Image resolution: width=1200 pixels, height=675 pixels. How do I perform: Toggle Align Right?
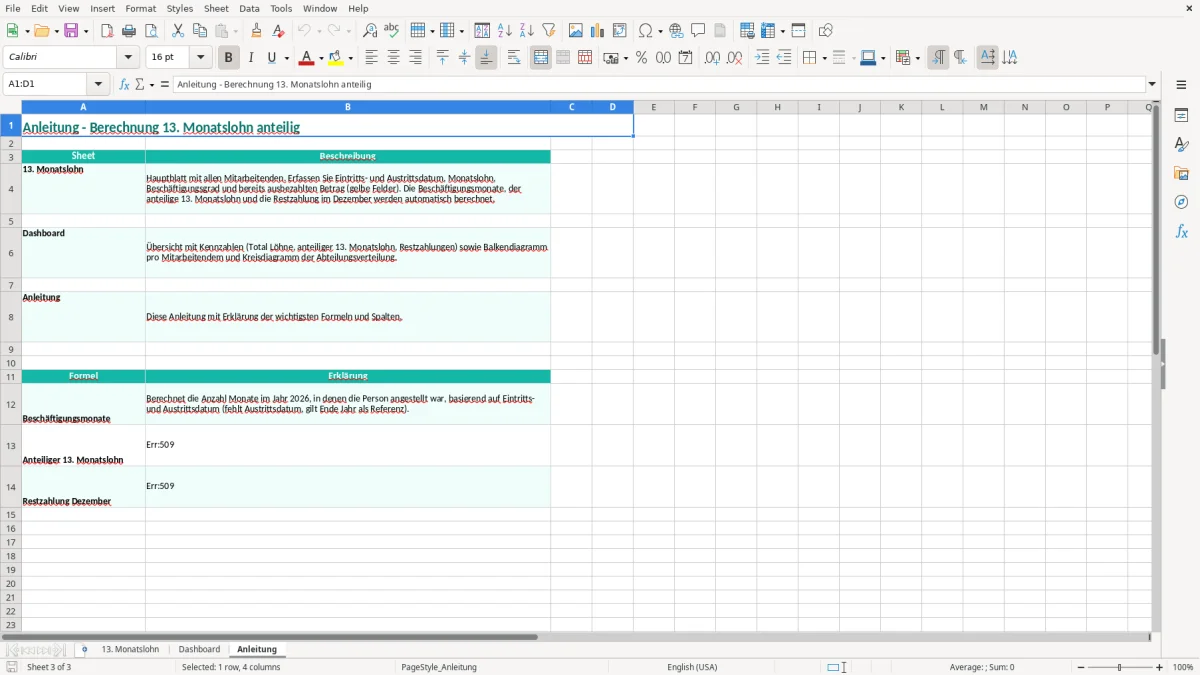[x=415, y=58]
